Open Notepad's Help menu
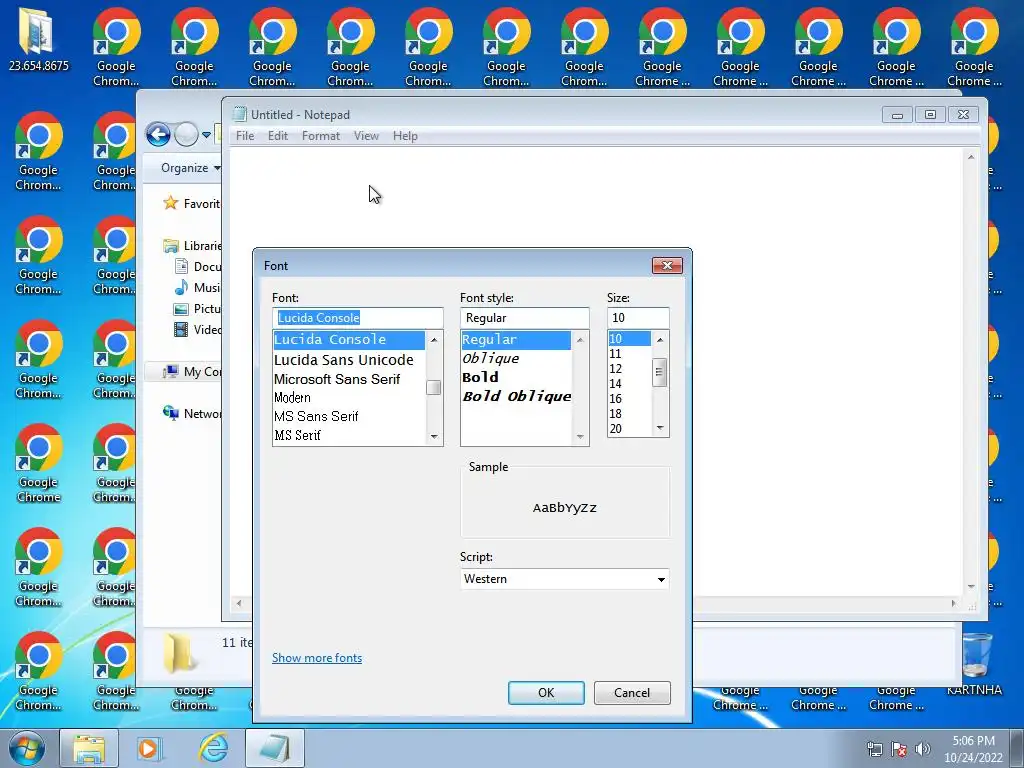Screen dimensions: 1024x768 405,136
